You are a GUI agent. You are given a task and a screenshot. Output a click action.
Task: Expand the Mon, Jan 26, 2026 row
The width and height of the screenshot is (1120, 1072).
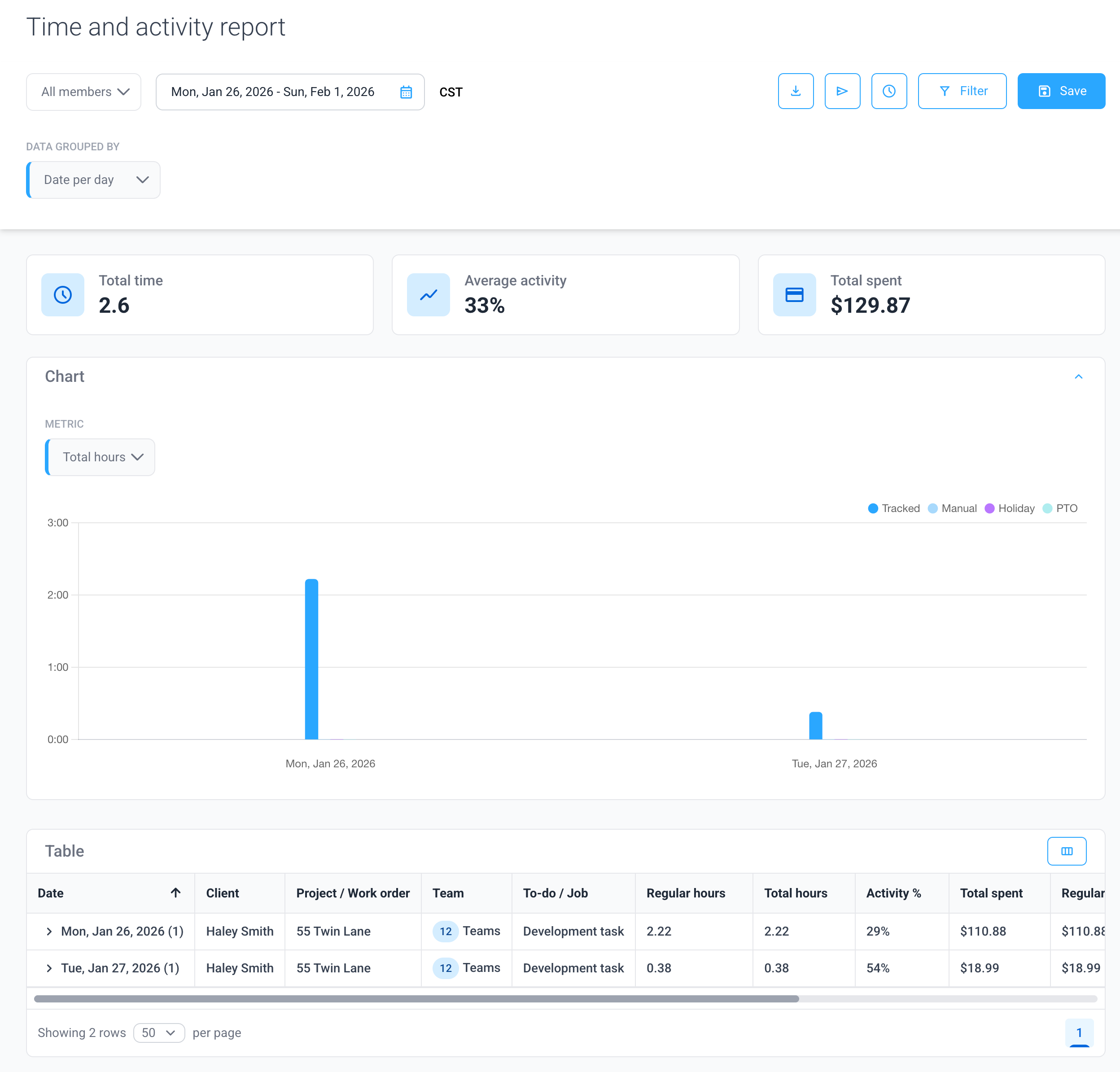[49, 932]
